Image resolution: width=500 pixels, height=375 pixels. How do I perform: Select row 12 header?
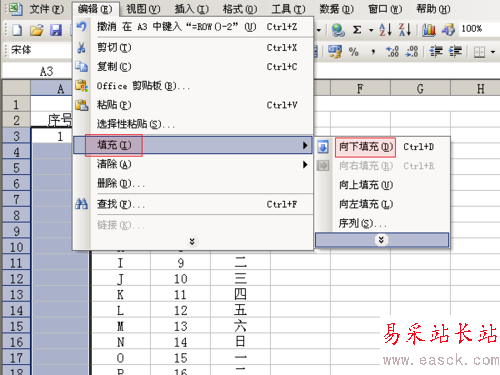(x=16, y=279)
